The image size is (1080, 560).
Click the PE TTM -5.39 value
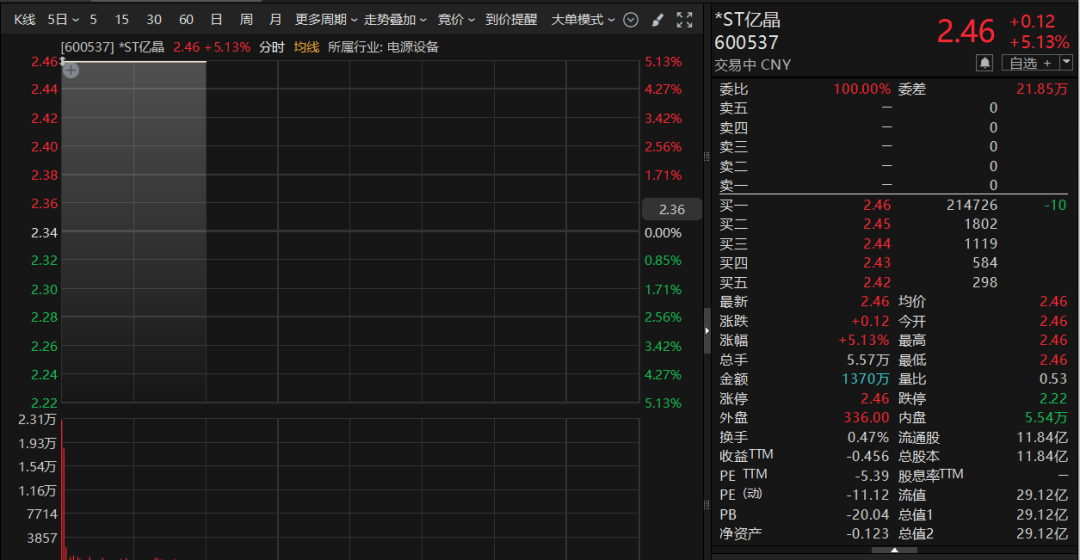pos(872,476)
